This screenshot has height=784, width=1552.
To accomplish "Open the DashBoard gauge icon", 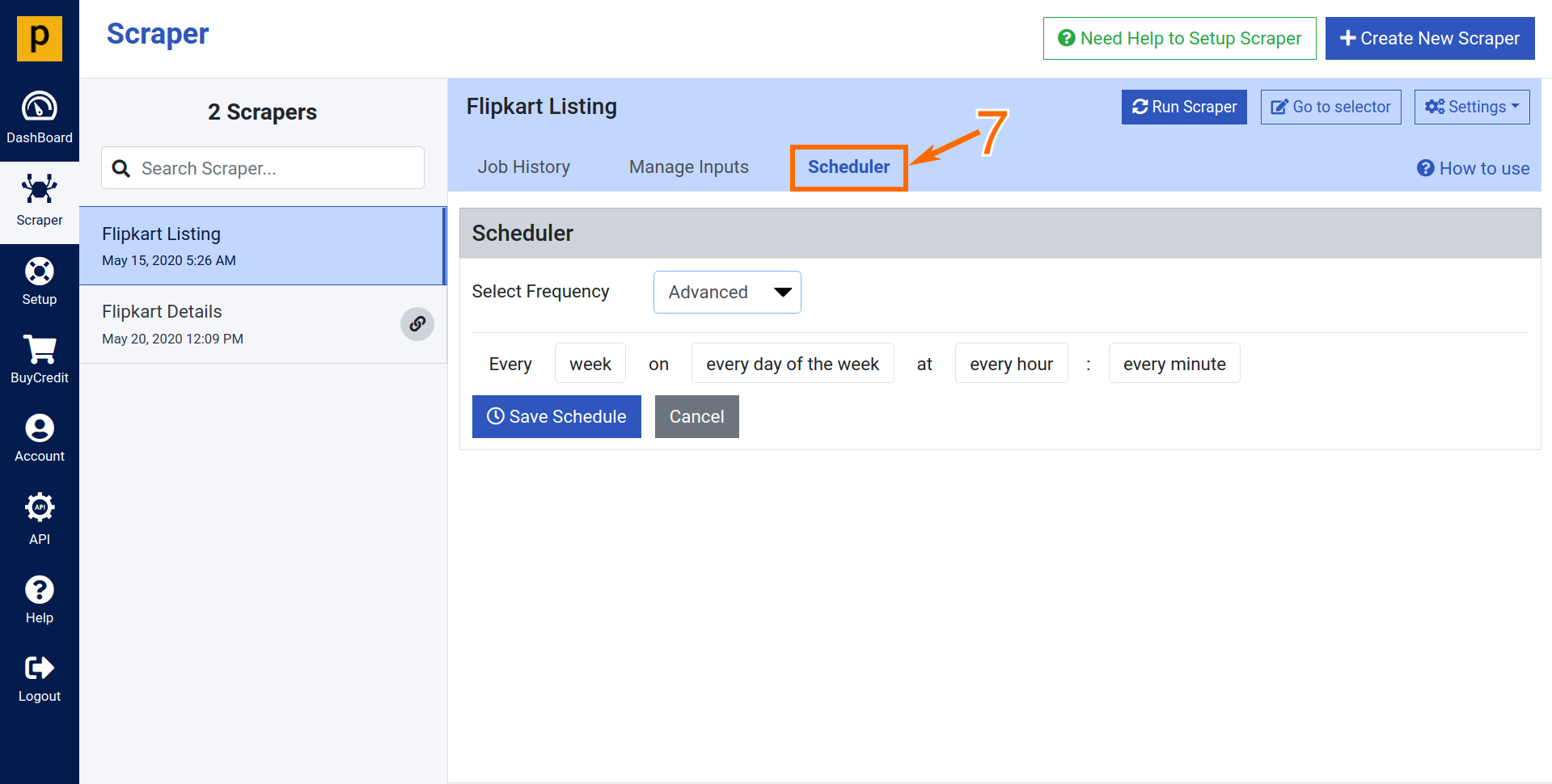I will point(39,107).
